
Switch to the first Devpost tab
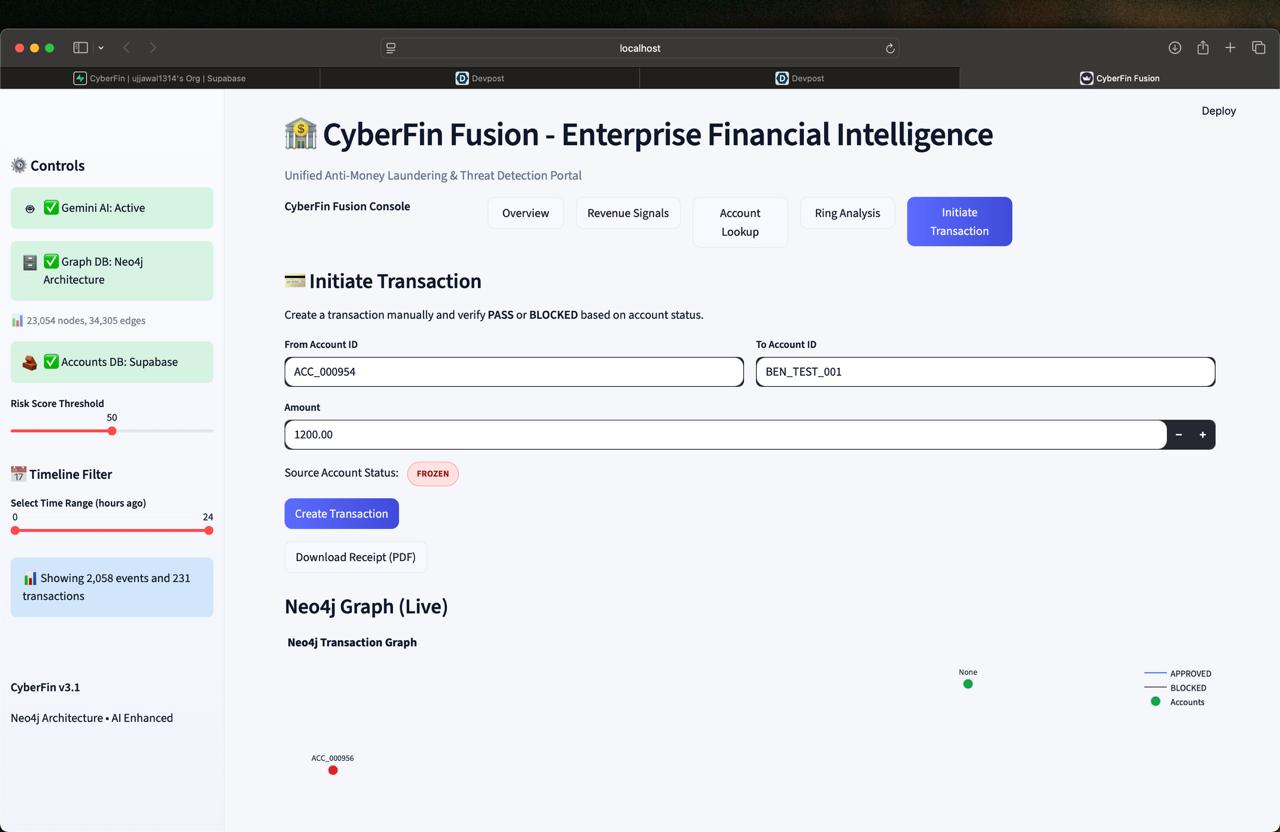(480, 78)
